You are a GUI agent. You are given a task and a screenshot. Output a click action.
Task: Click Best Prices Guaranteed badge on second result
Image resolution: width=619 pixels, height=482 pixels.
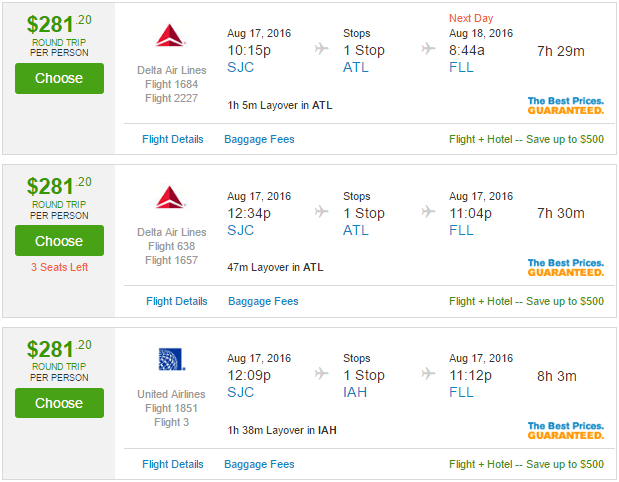pos(566,268)
